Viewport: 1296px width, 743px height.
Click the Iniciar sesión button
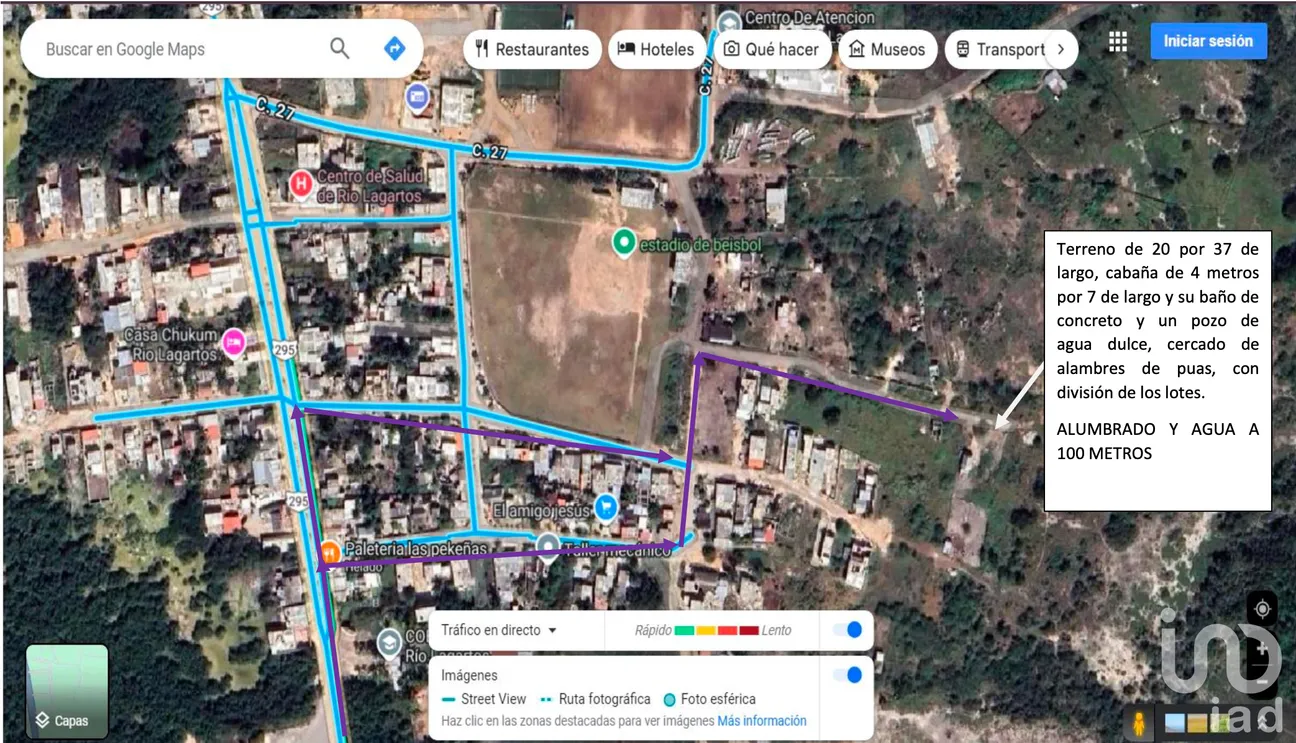pos(1208,41)
